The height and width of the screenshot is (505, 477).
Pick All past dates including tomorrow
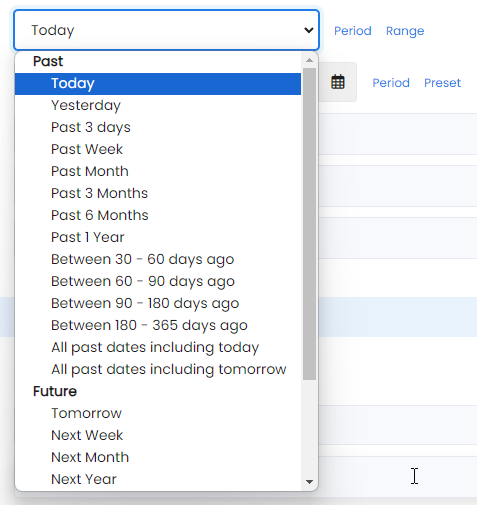click(x=158, y=369)
